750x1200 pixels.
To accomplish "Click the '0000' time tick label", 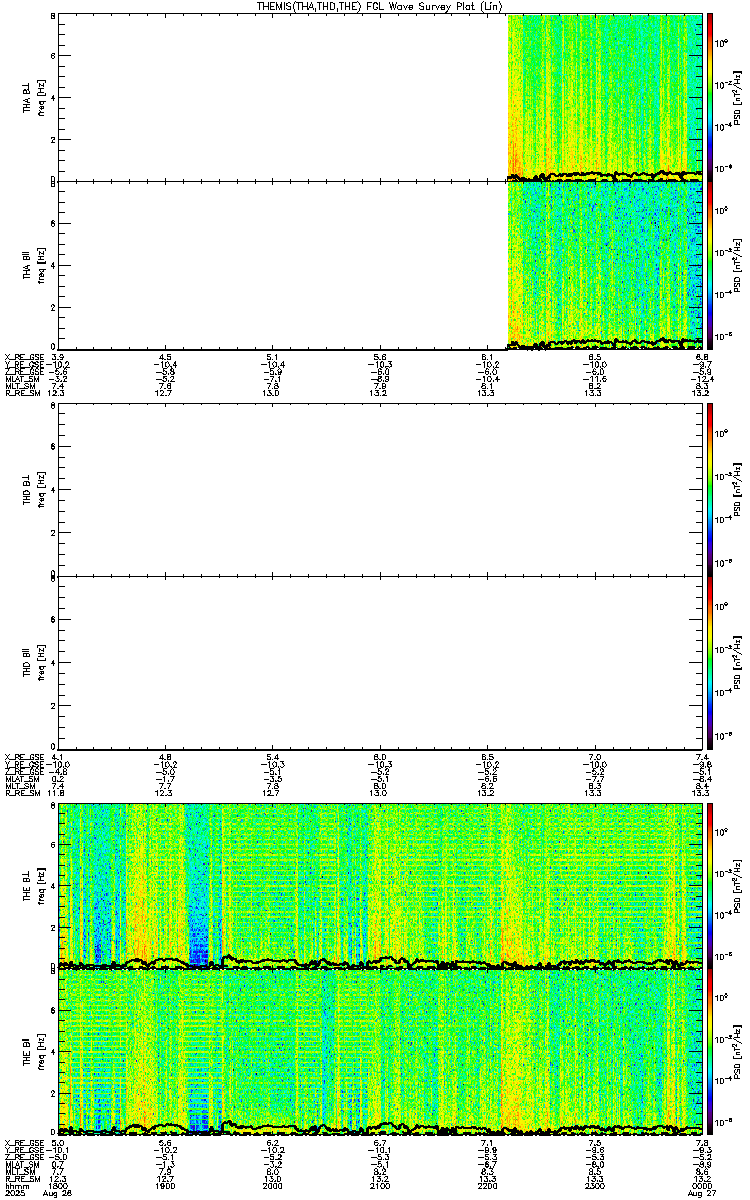I will pyautogui.click(x=701, y=1186).
